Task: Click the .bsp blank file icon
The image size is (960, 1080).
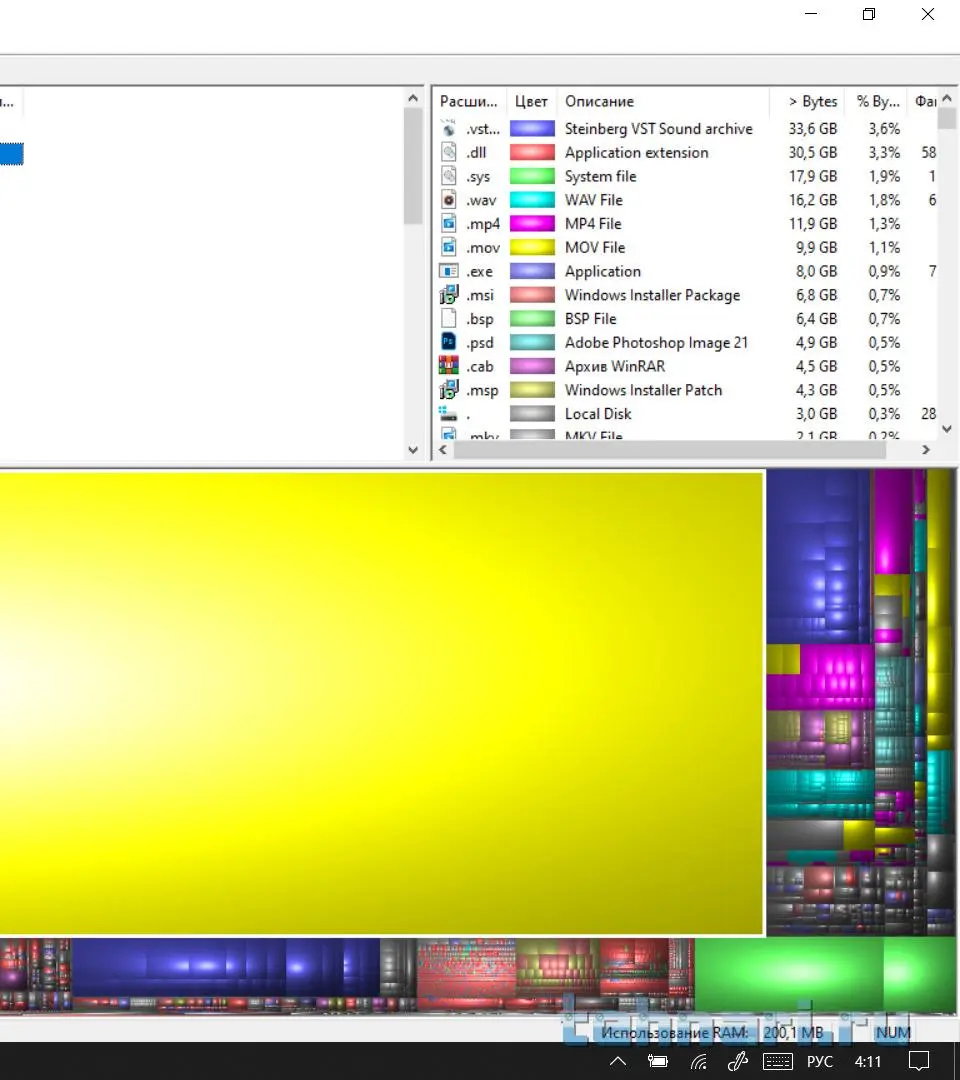Action: click(448, 319)
